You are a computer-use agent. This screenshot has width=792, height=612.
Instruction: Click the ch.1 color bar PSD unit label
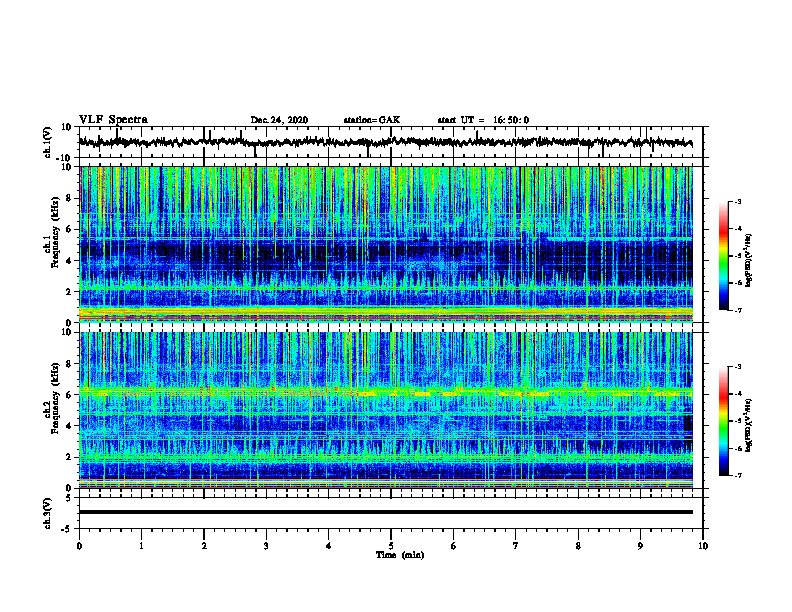tap(749, 261)
